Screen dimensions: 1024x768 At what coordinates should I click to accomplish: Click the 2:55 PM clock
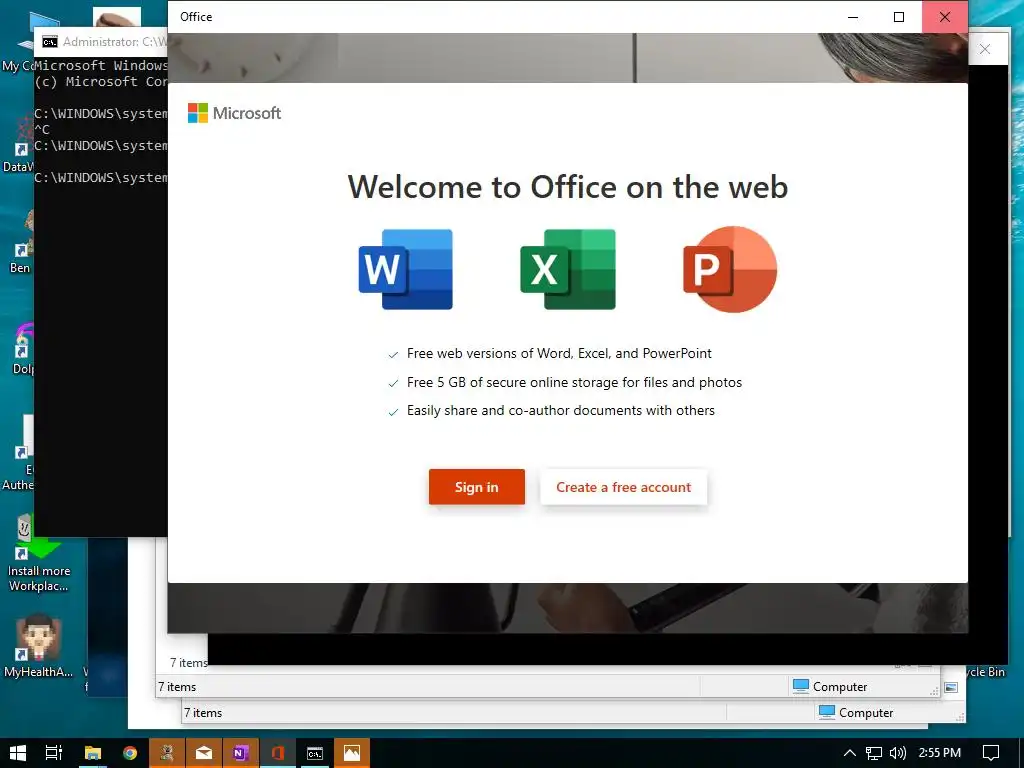[x=940, y=753]
